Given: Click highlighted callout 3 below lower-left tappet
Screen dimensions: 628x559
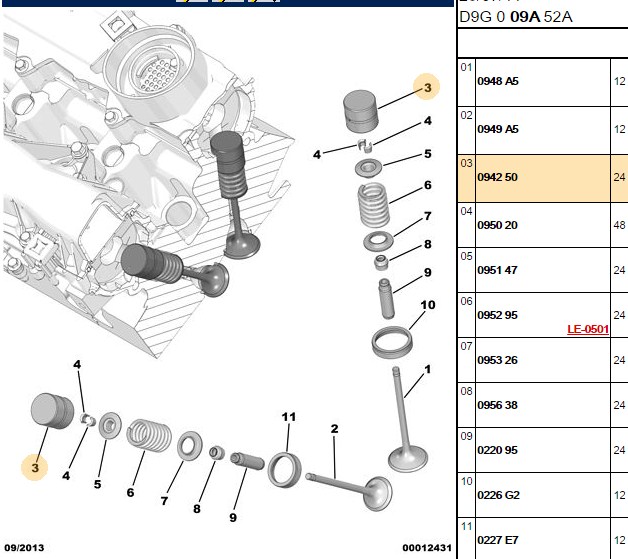Looking at the screenshot, I should [x=35, y=468].
